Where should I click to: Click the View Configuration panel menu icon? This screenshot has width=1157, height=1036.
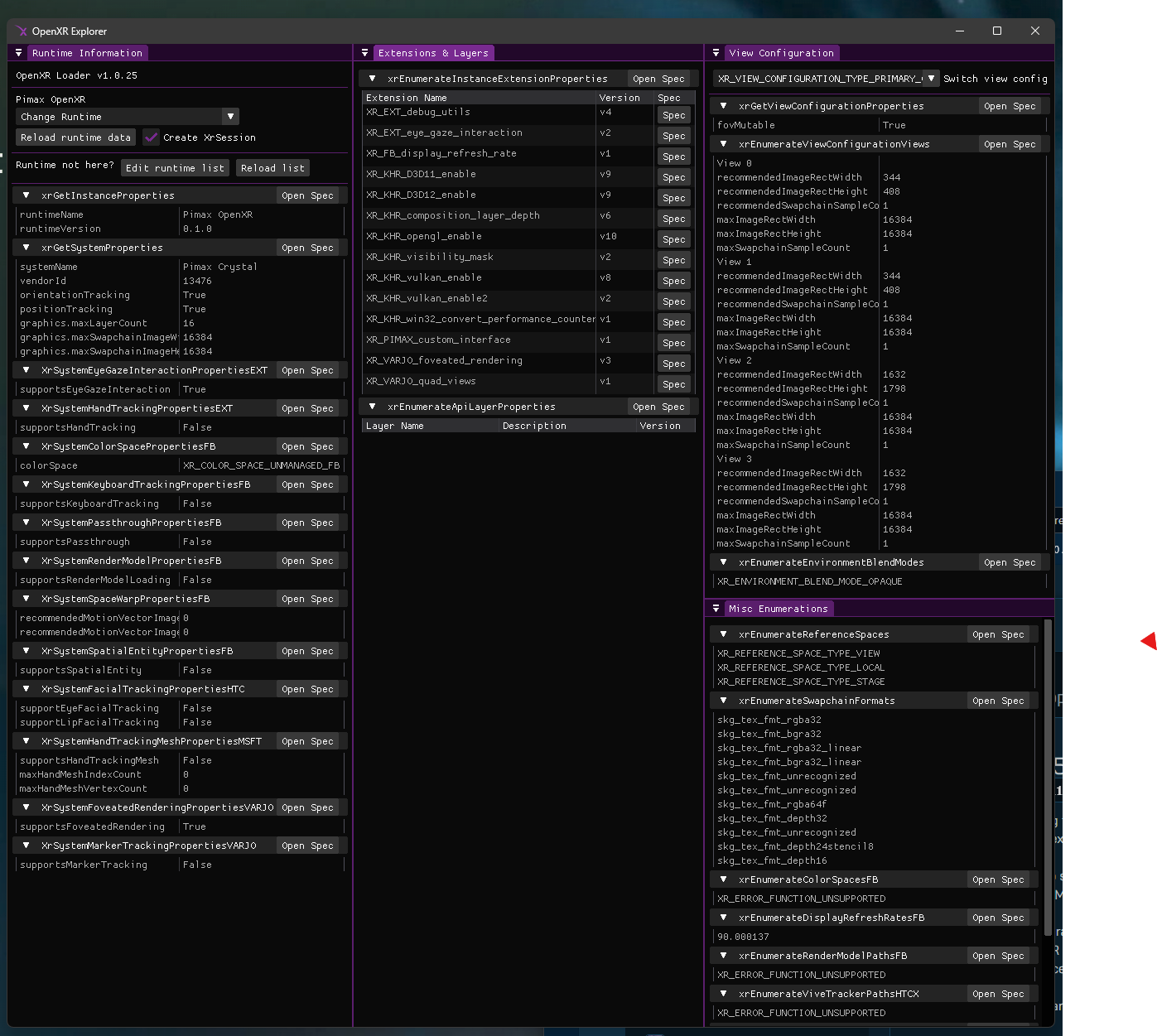716,53
